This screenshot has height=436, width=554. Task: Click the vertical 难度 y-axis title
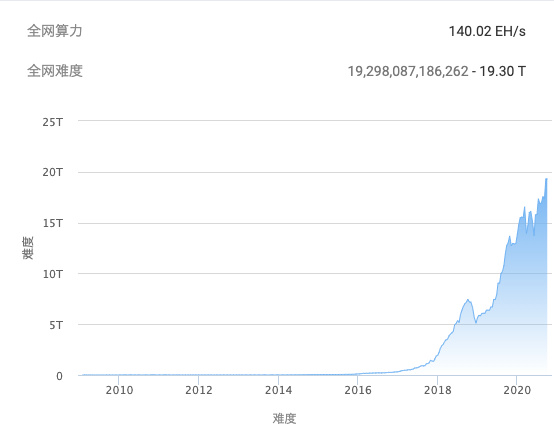click(28, 248)
